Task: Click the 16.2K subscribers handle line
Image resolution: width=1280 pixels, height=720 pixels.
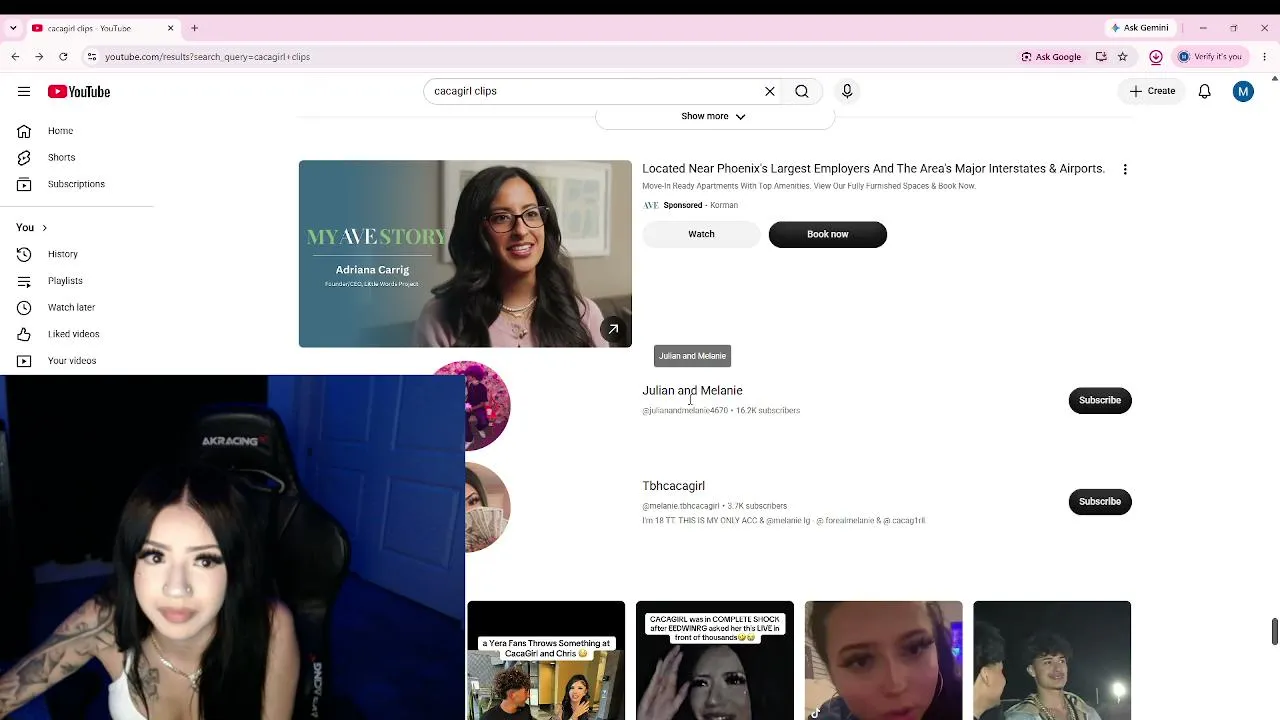Action: 721,410
